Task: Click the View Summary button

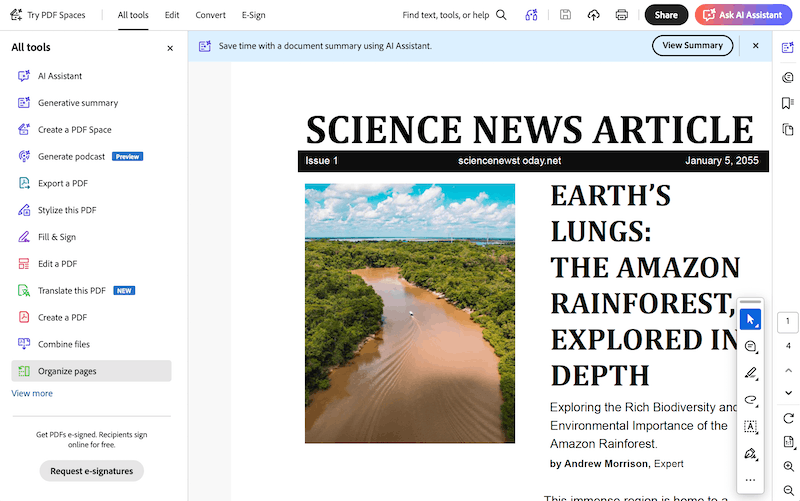Action: point(692,45)
